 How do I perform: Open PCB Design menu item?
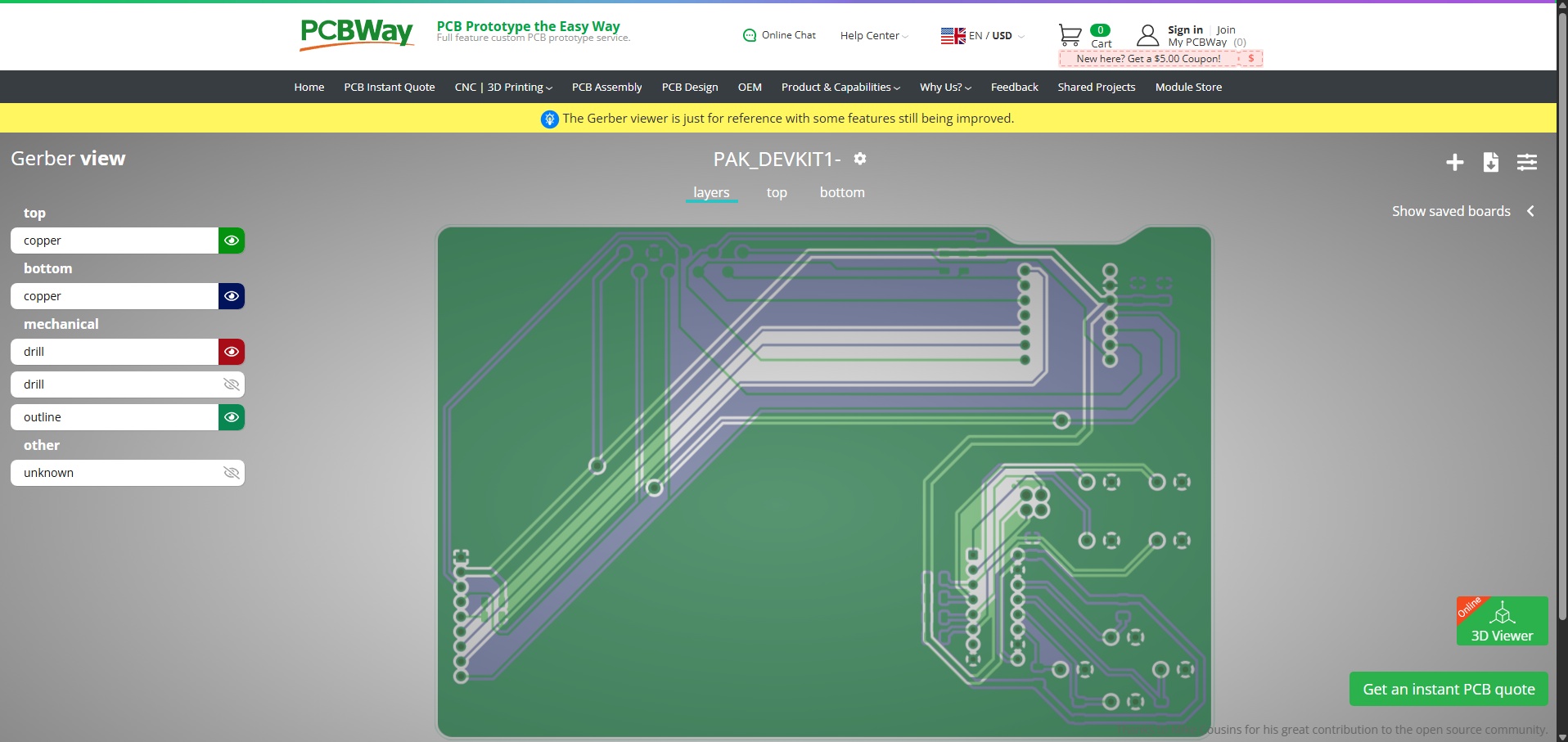(690, 88)
